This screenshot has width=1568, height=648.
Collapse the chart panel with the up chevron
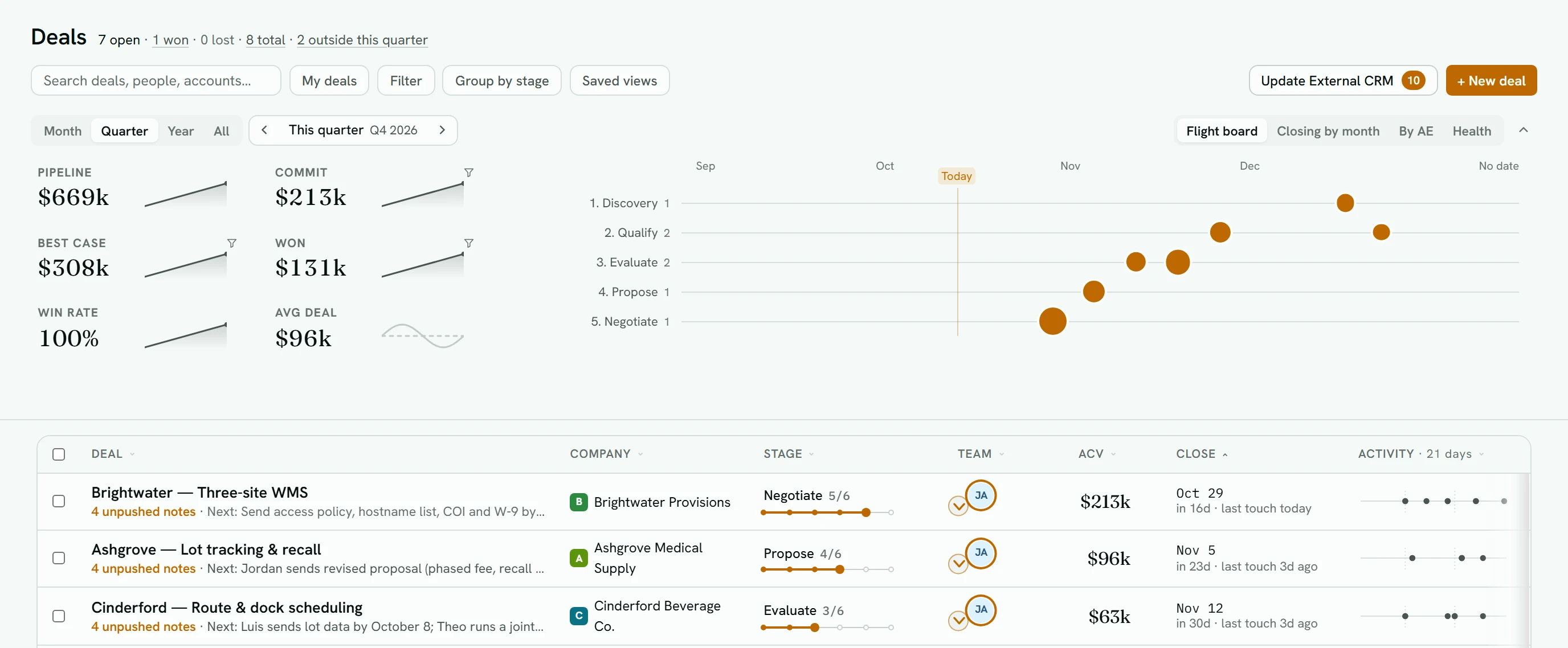tap(1523, 130)
